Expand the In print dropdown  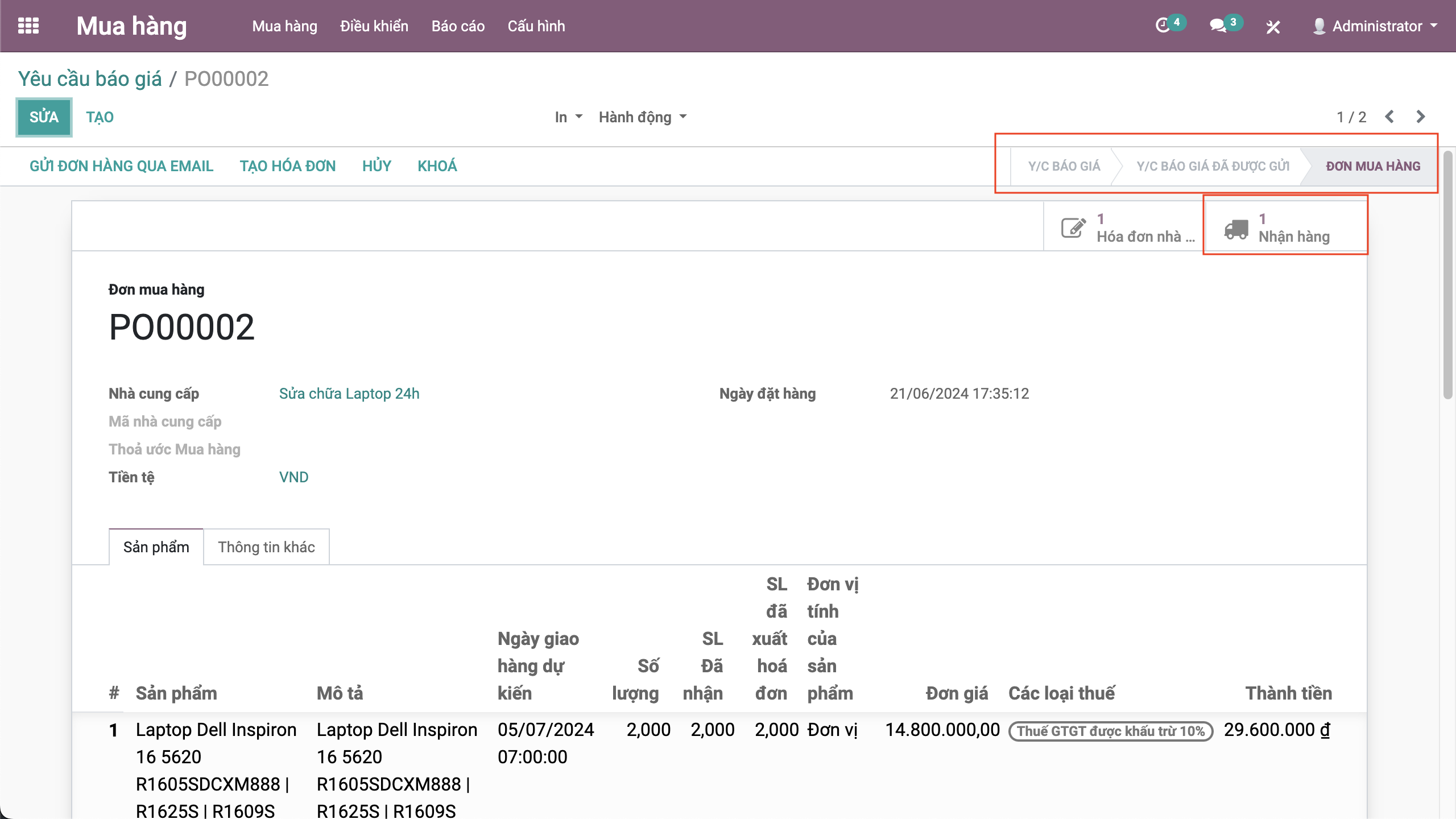[568, 117]
